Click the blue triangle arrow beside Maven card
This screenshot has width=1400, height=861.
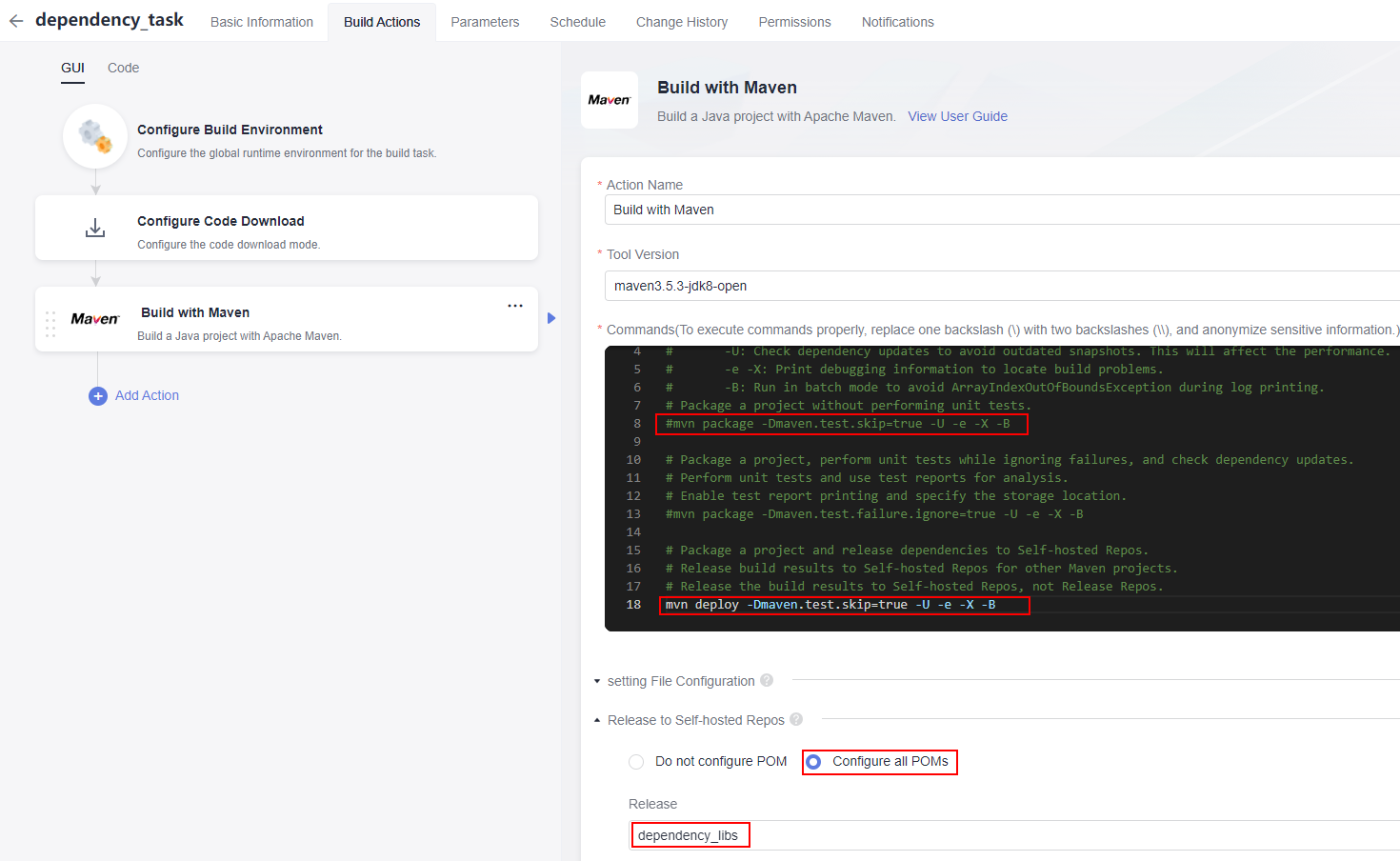point(551,318)
